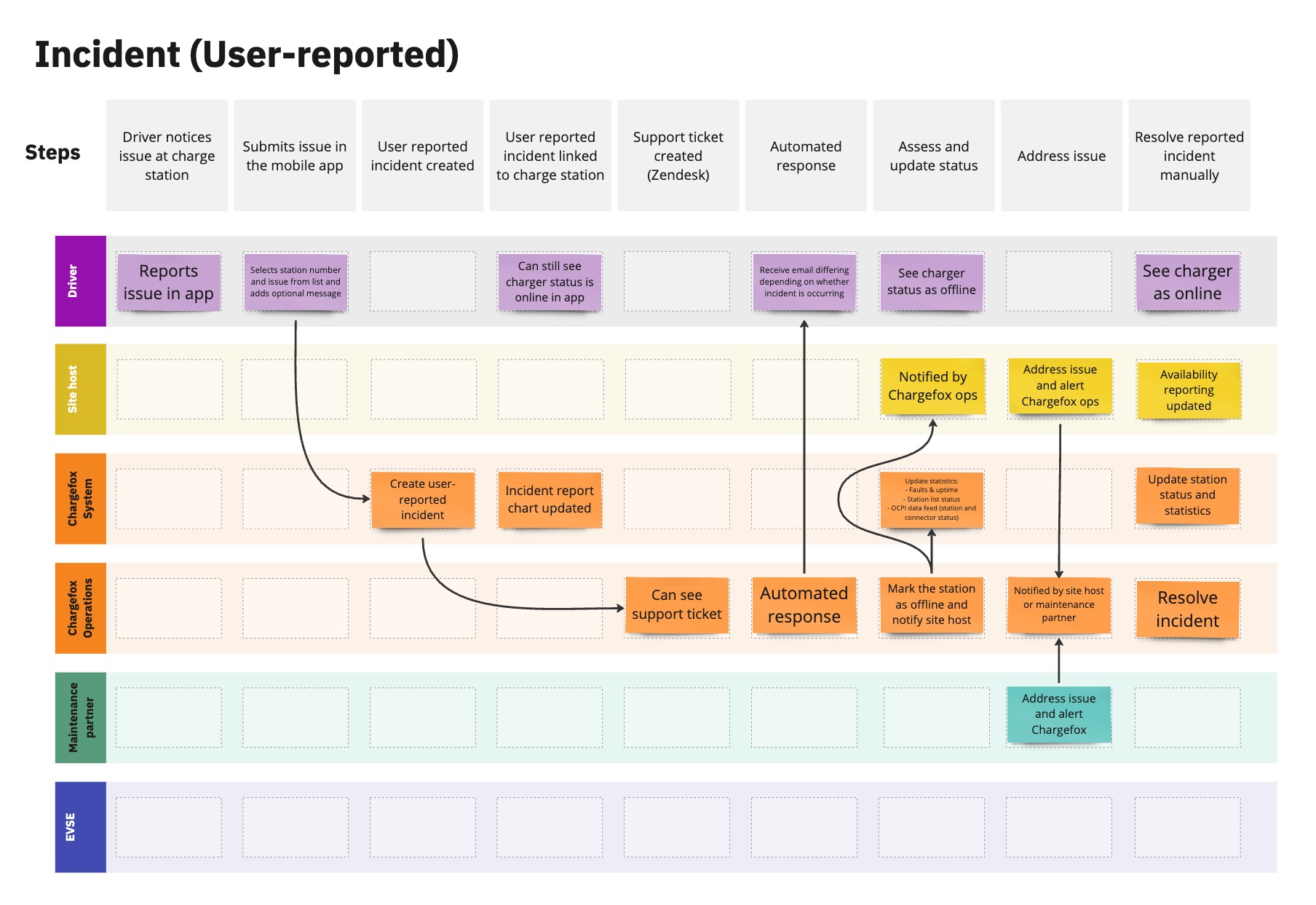Select the 'Selects station number' purple note
Viewport: 1316px width, 905px height.
click(296, 282)
